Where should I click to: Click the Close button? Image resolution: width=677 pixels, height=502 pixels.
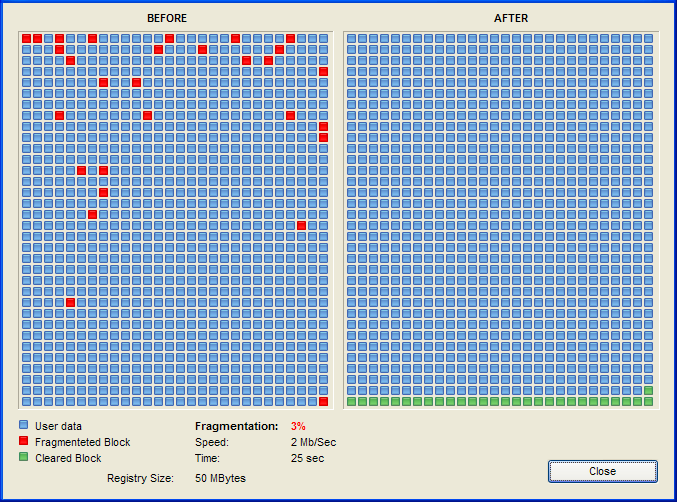coord(602,471)
